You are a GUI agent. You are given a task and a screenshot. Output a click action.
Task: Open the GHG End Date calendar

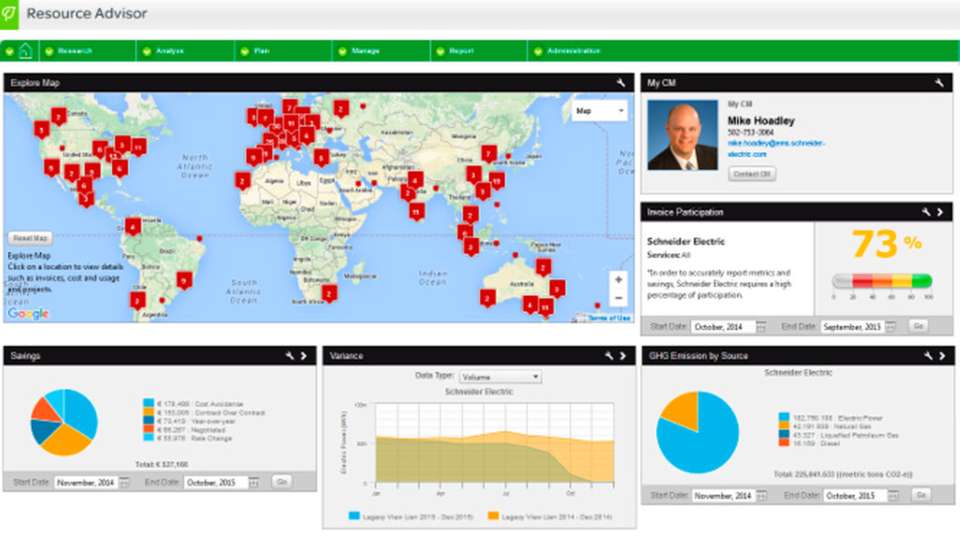[x=894, y=495]
